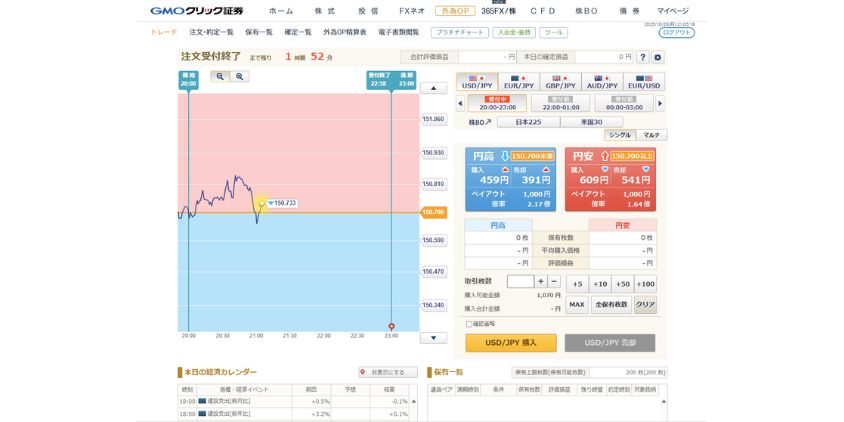Show next time slots with right arrow
Screen dimensions: 844x422
click(660, 103)
